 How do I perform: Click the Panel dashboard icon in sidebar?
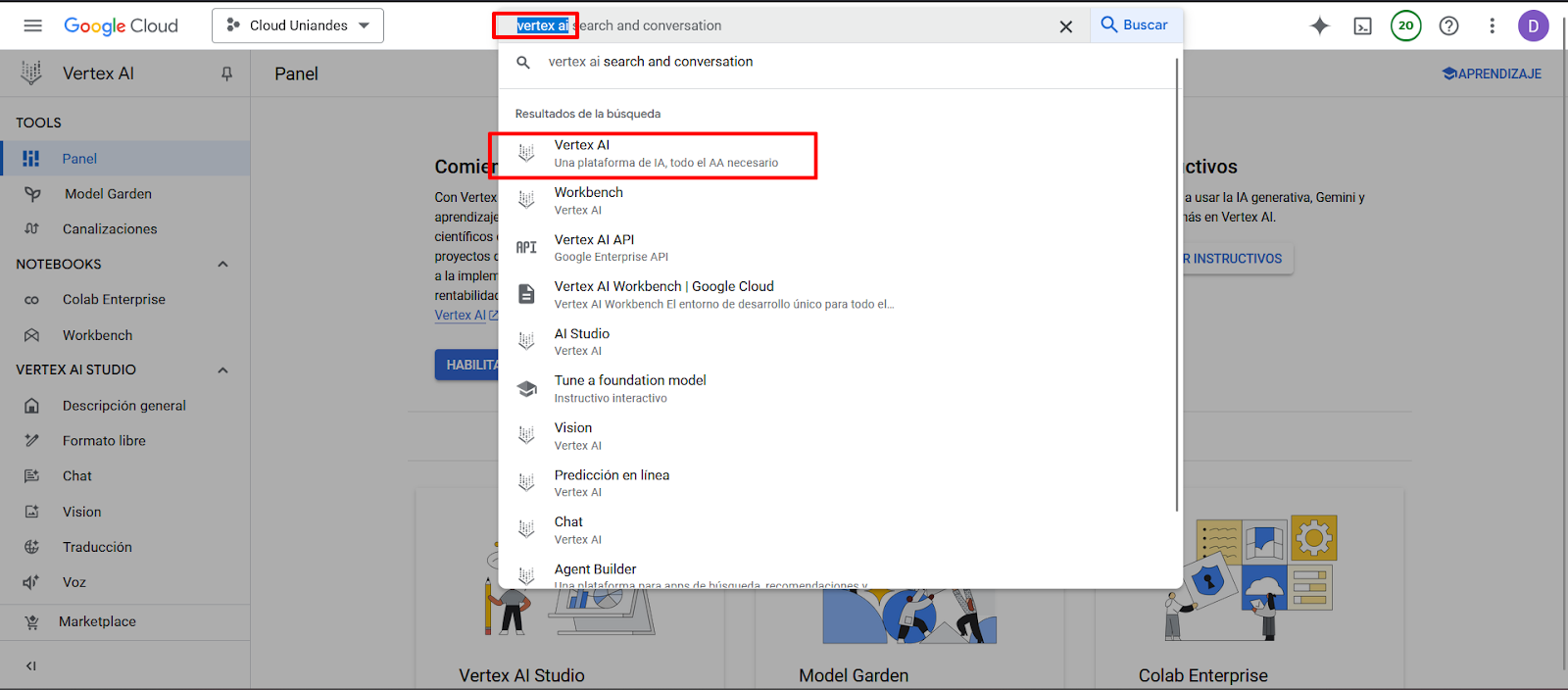coord(31,159)
